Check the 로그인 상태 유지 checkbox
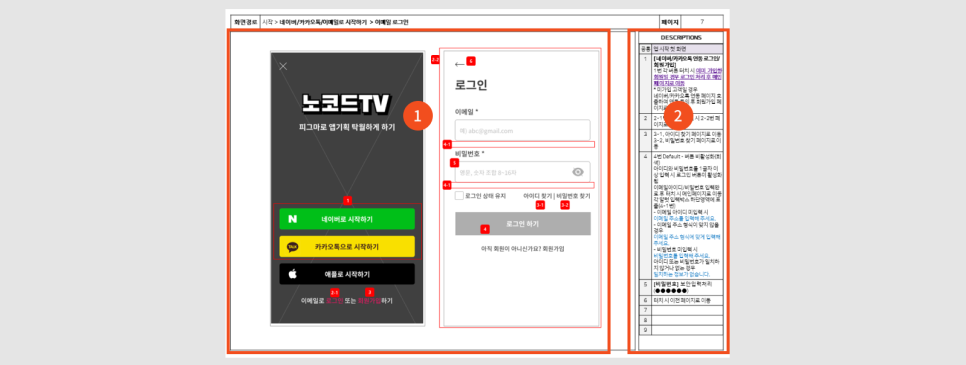Viewport: 966px width, 365px height. (459, 195)
